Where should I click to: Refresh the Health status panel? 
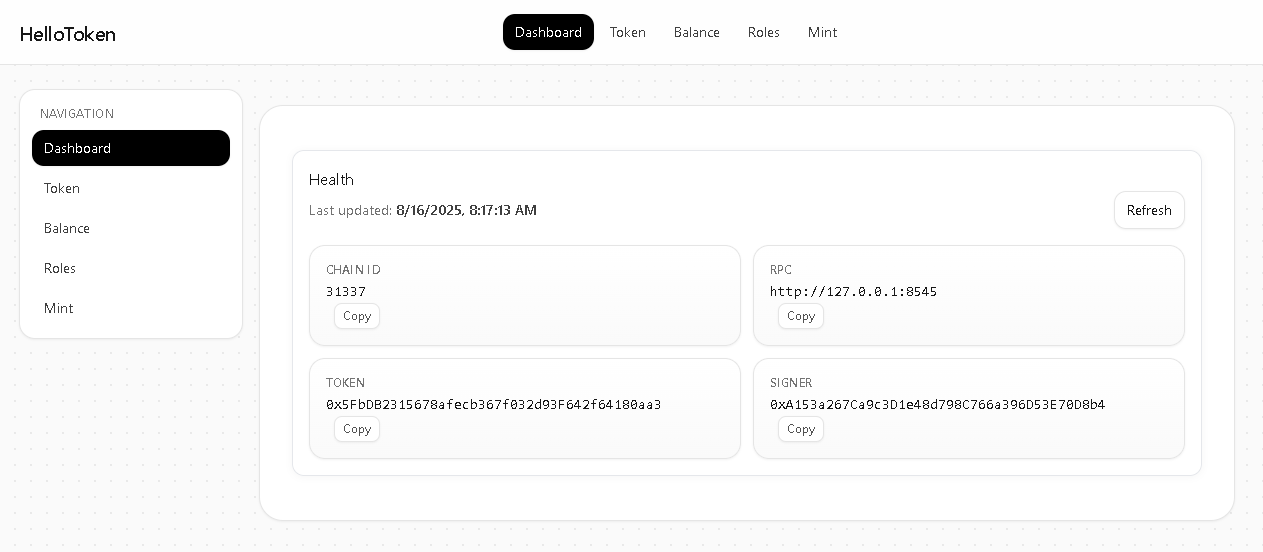[x=1149, y=210]
